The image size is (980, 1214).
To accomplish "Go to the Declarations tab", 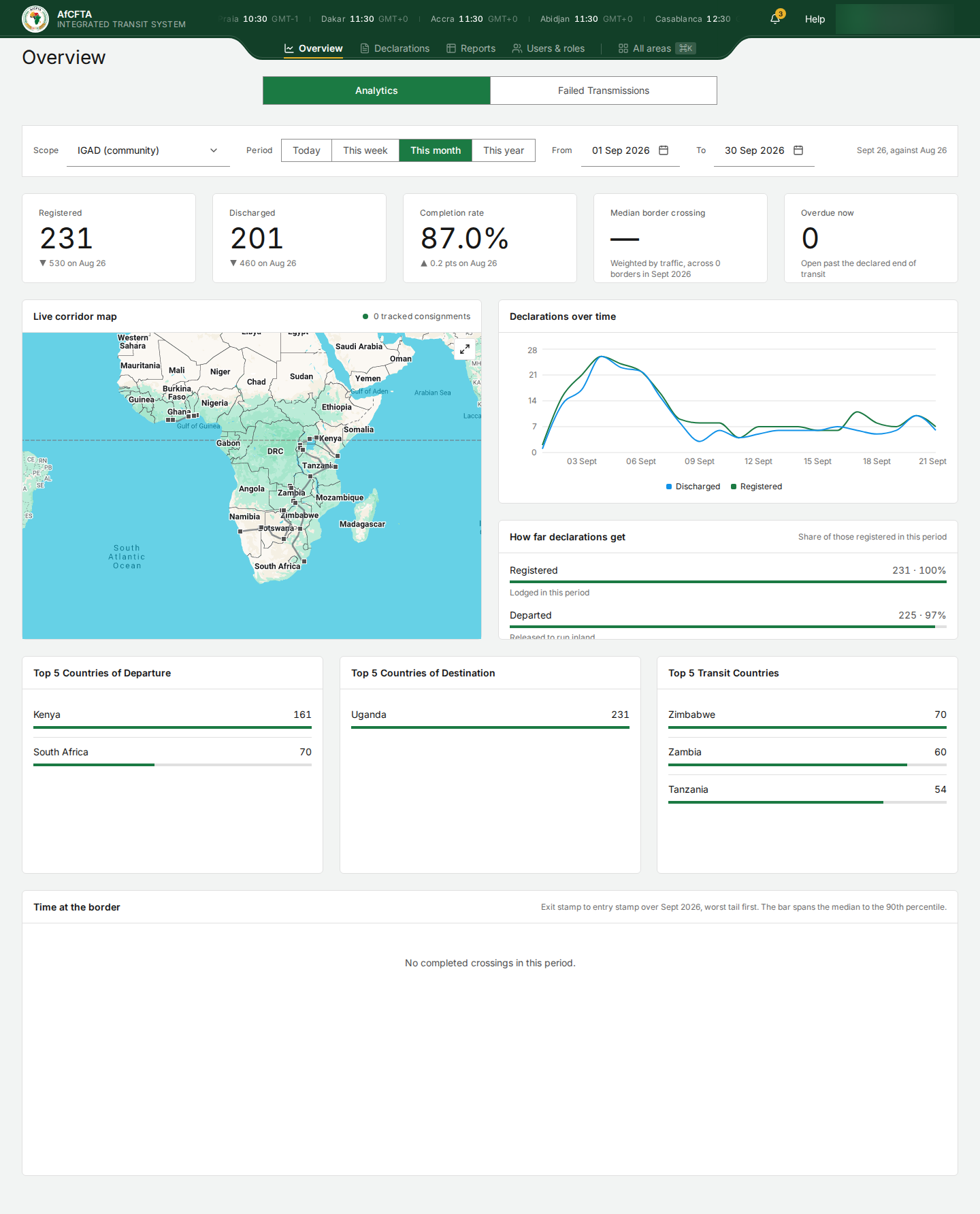I will (395, 48).
